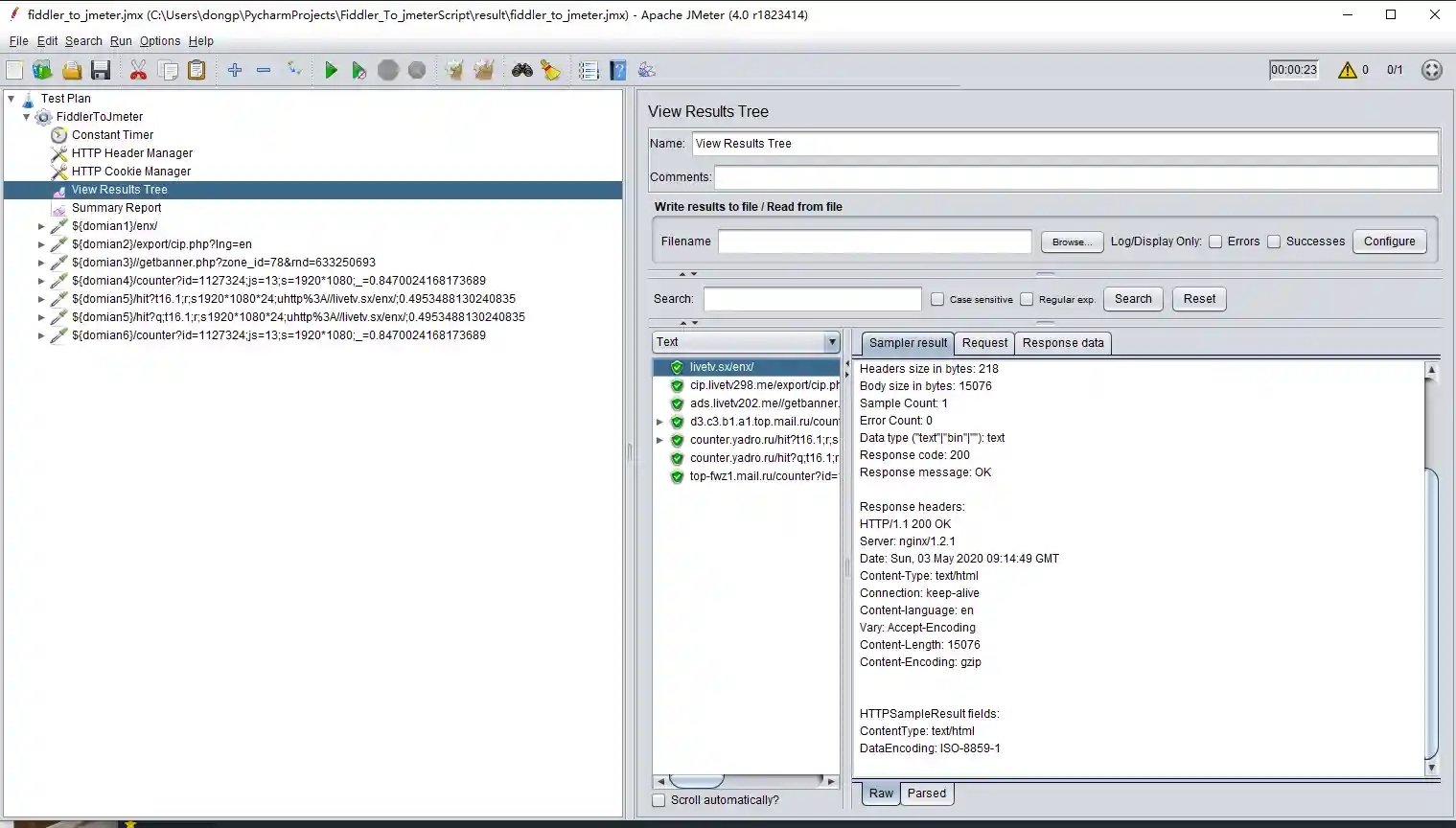Switch to the Response data tab
Viewport: 1456px width, 828px height.
click(x=1062, y=343)
